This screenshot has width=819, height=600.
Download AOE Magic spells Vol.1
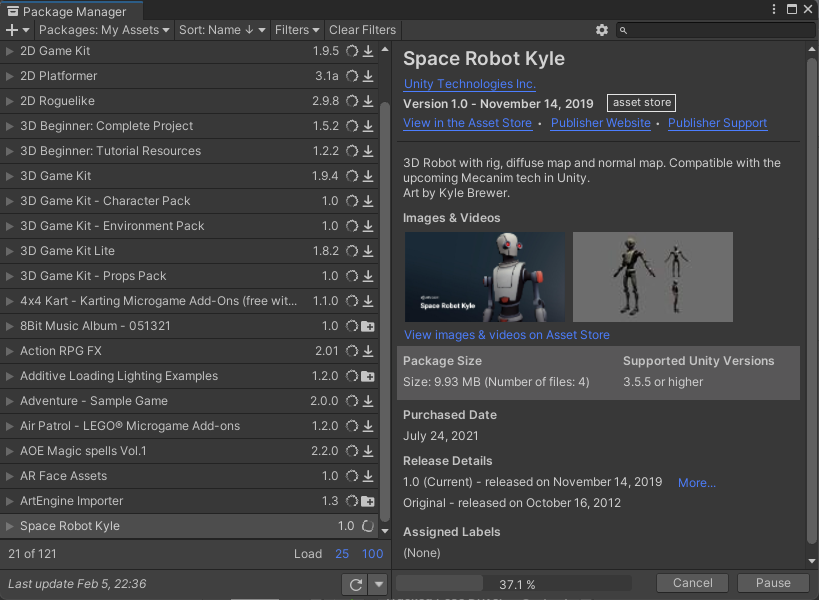[368, 451]
